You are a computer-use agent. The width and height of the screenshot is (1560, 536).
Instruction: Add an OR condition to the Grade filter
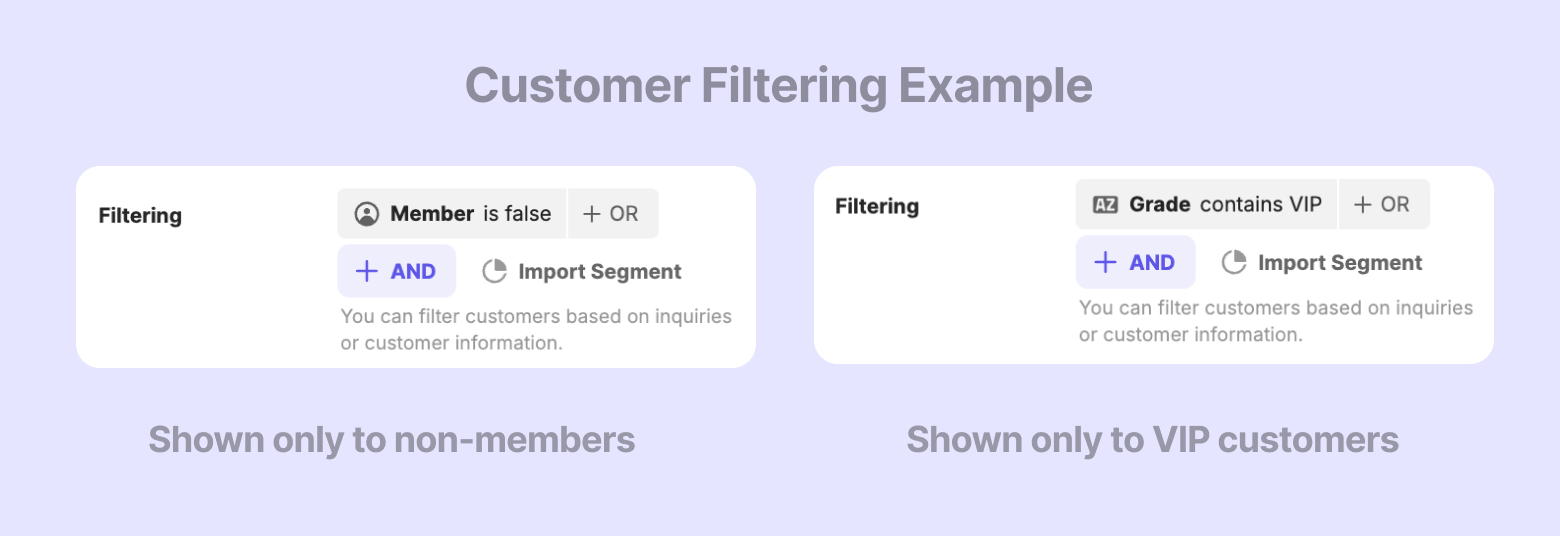coord(1384,205)
